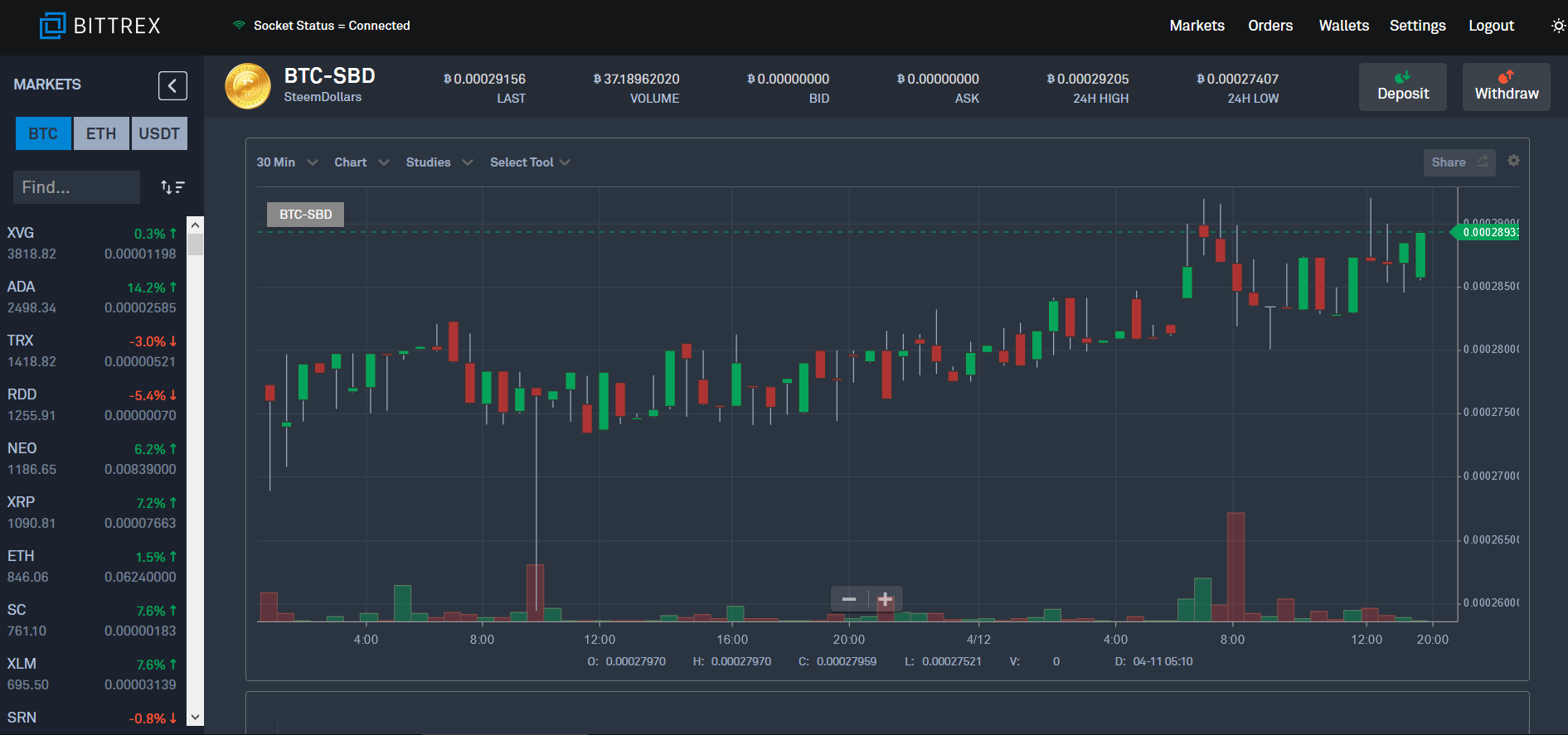Select the RDD market row
1568x735 pixels.
[x=92, y=405]
